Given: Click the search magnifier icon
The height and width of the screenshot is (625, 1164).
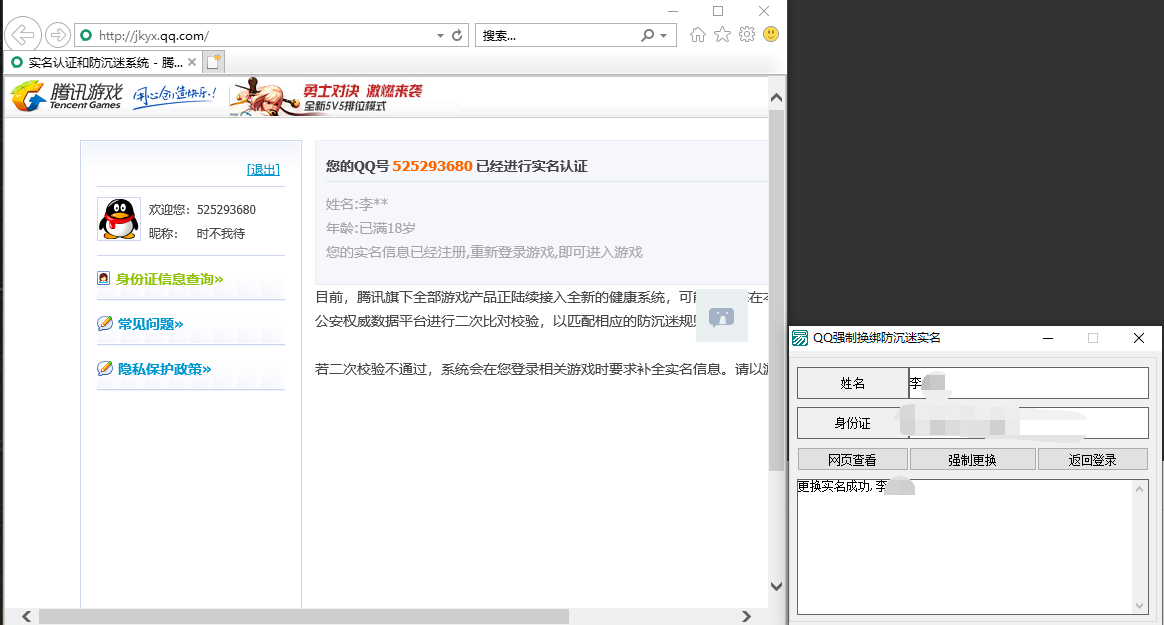Looking at the screenshot, I should click(648, 36).
